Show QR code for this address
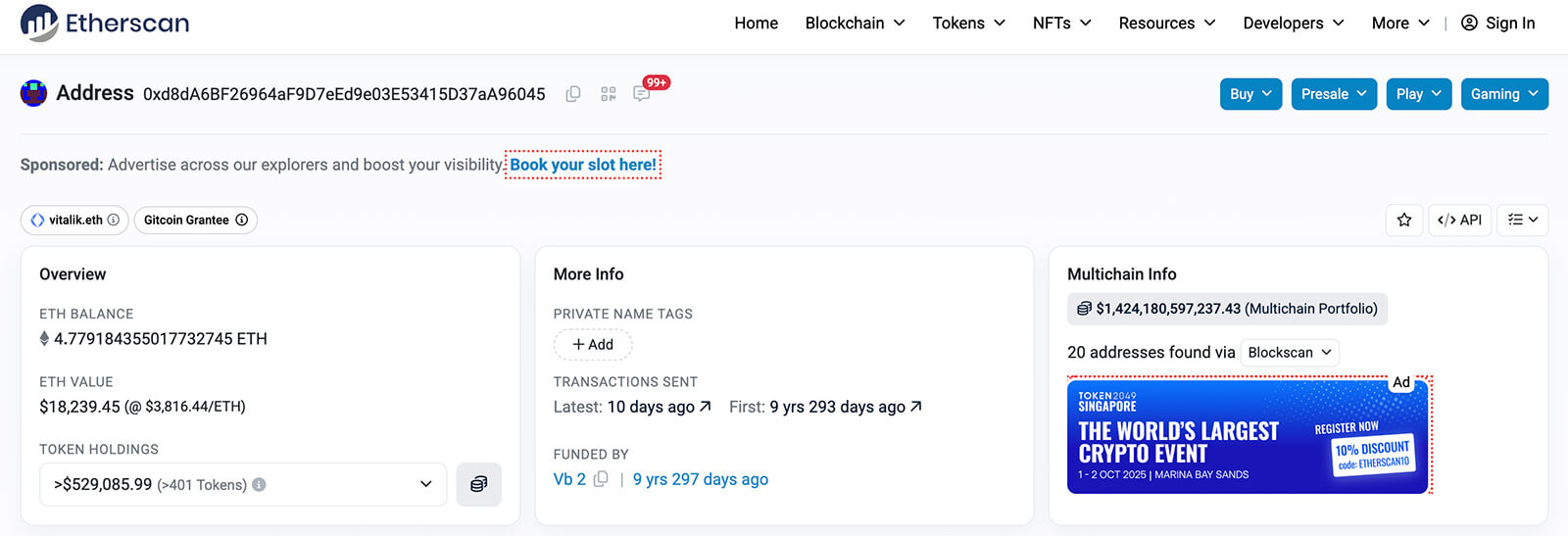This screenshot has height=536, width=1568. click(609, 94)
